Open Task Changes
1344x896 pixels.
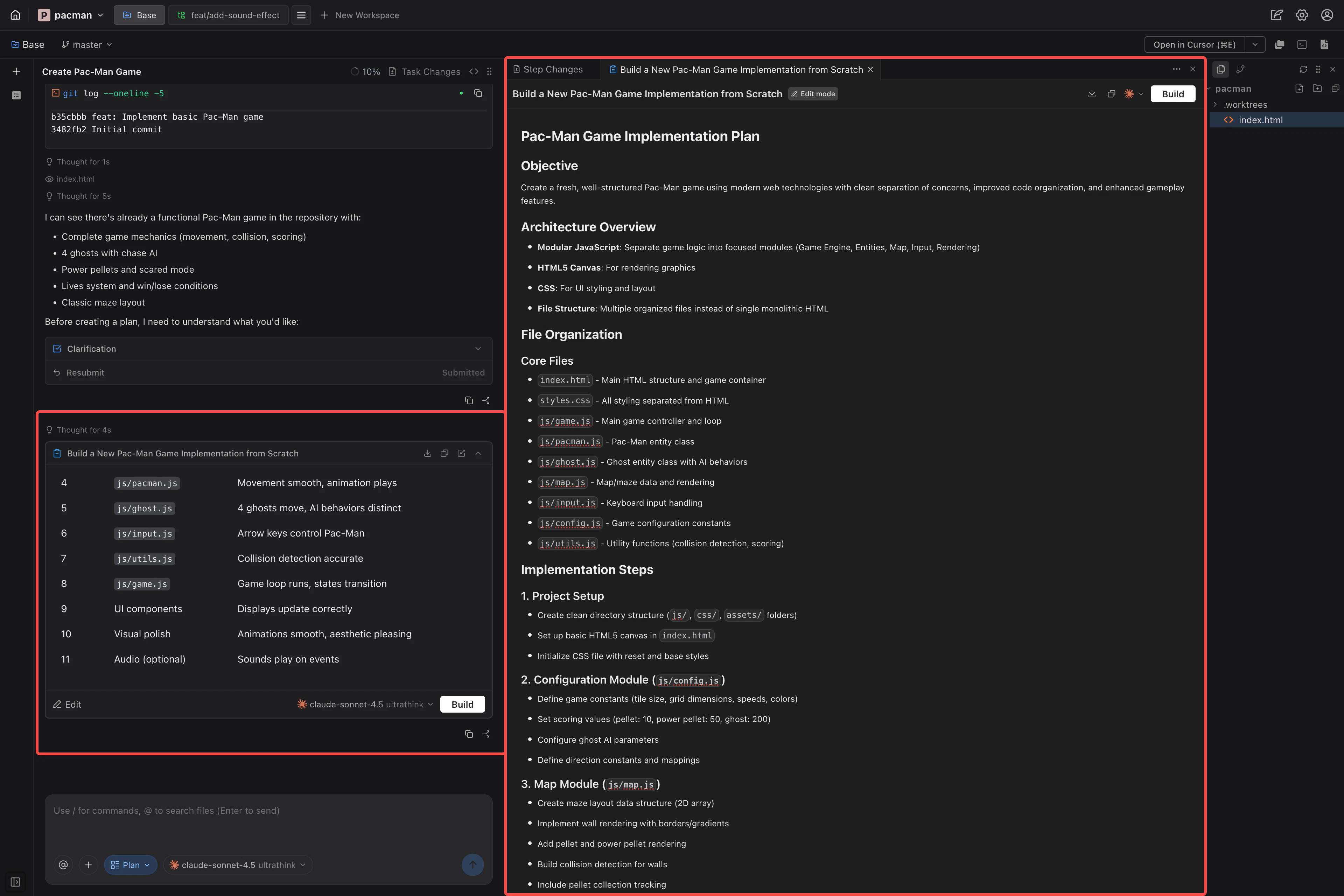(x=425, y=71)
